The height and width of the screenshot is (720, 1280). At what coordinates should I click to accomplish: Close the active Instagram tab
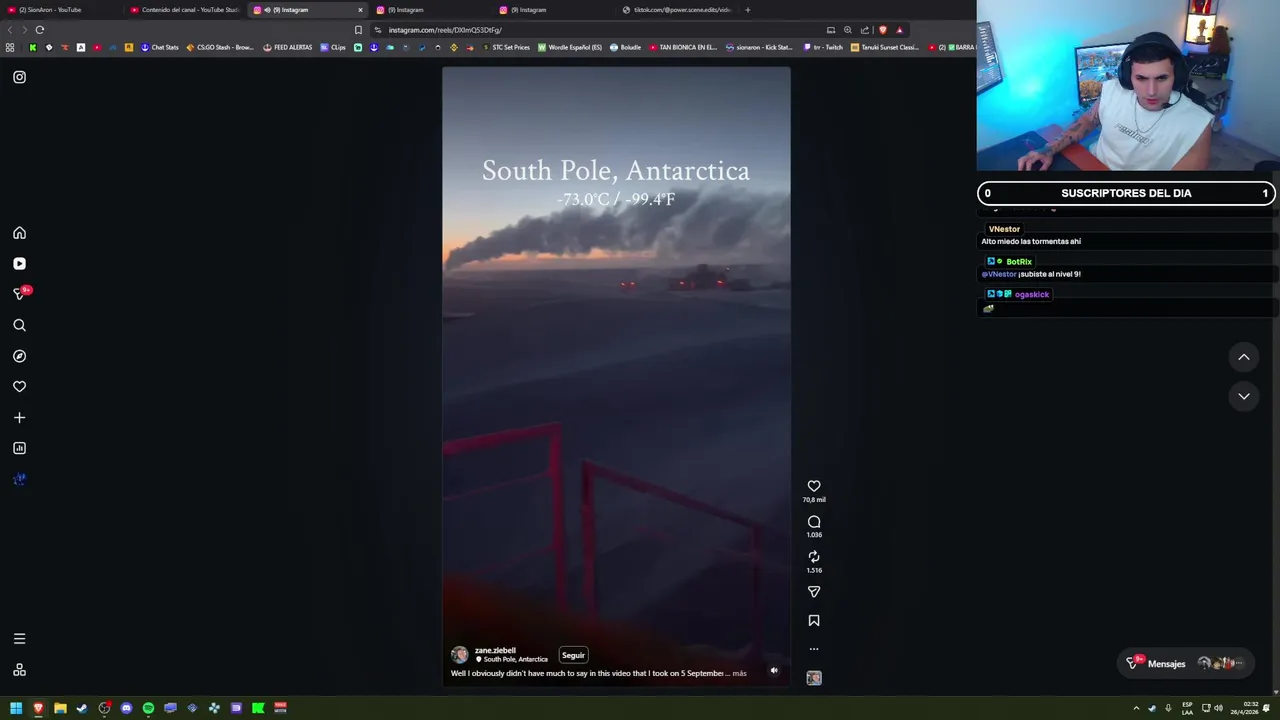point(361,10)
